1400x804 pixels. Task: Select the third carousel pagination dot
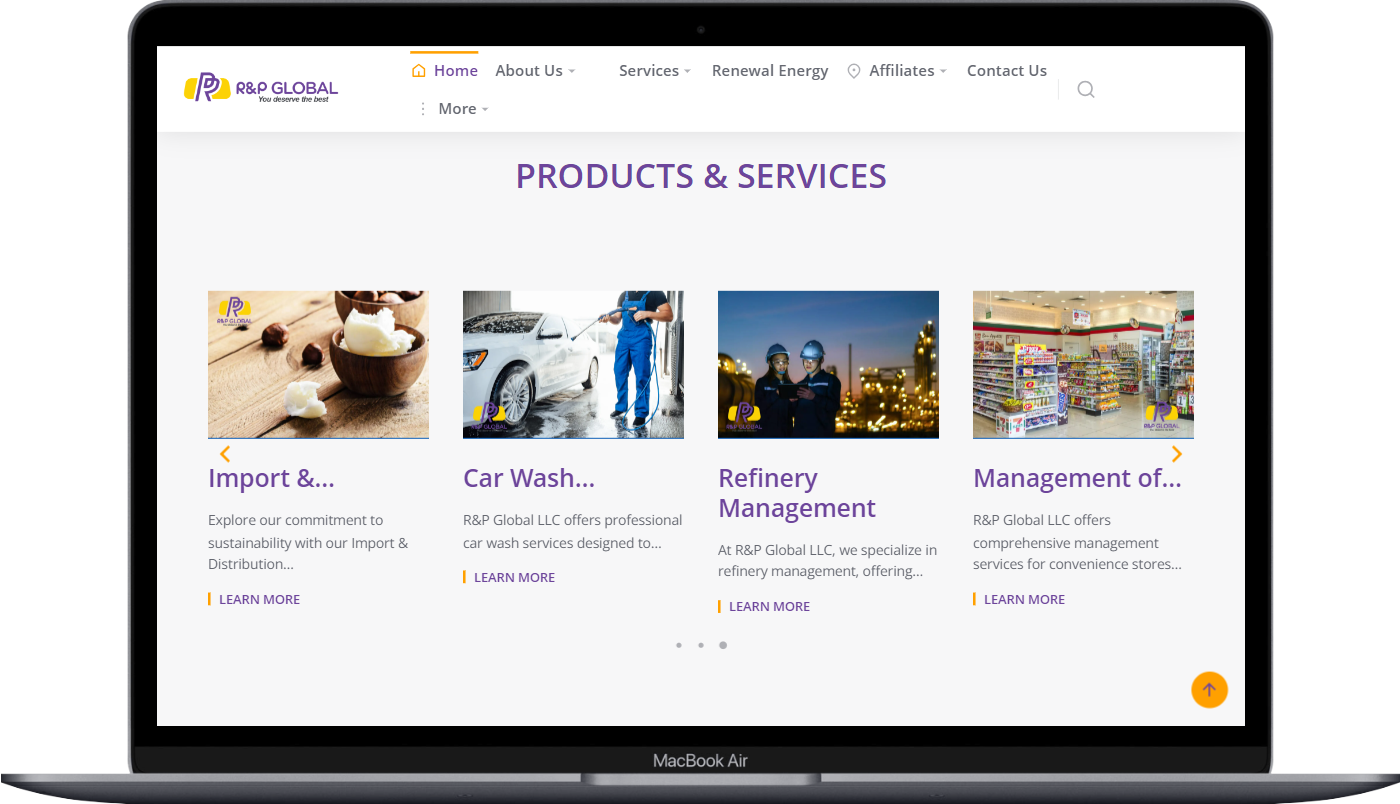723,645
